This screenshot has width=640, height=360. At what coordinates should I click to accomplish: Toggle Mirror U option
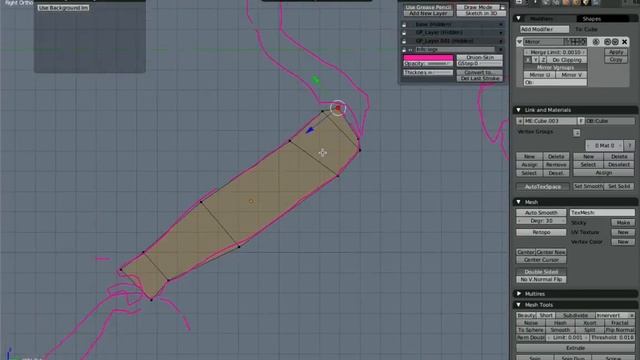tap(539, 75)
